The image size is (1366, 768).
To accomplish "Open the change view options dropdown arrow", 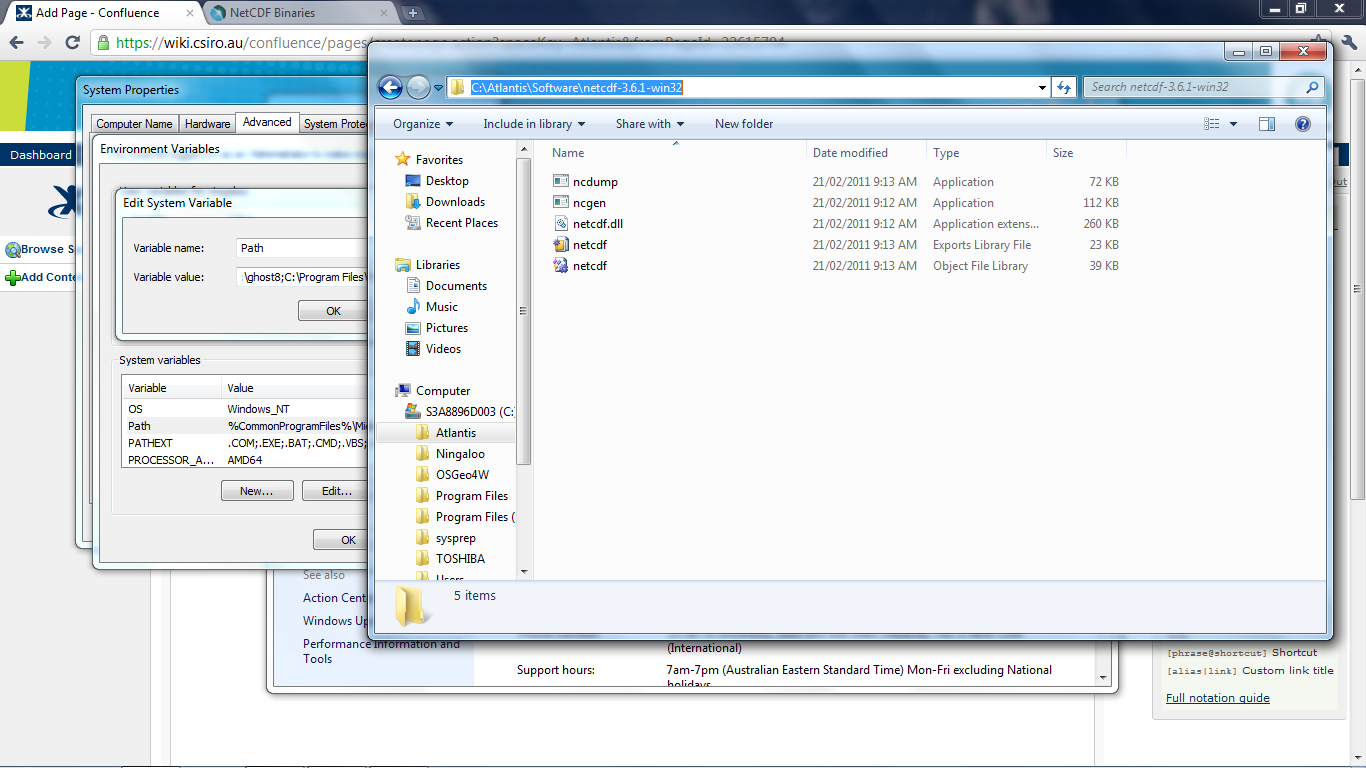I will 1233,124.
